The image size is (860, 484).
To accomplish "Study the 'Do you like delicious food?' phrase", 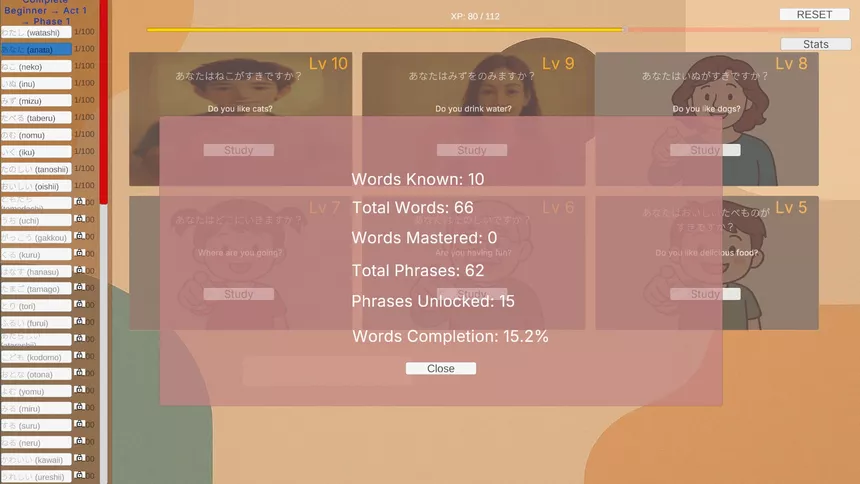I will click(x=705, y=294).
